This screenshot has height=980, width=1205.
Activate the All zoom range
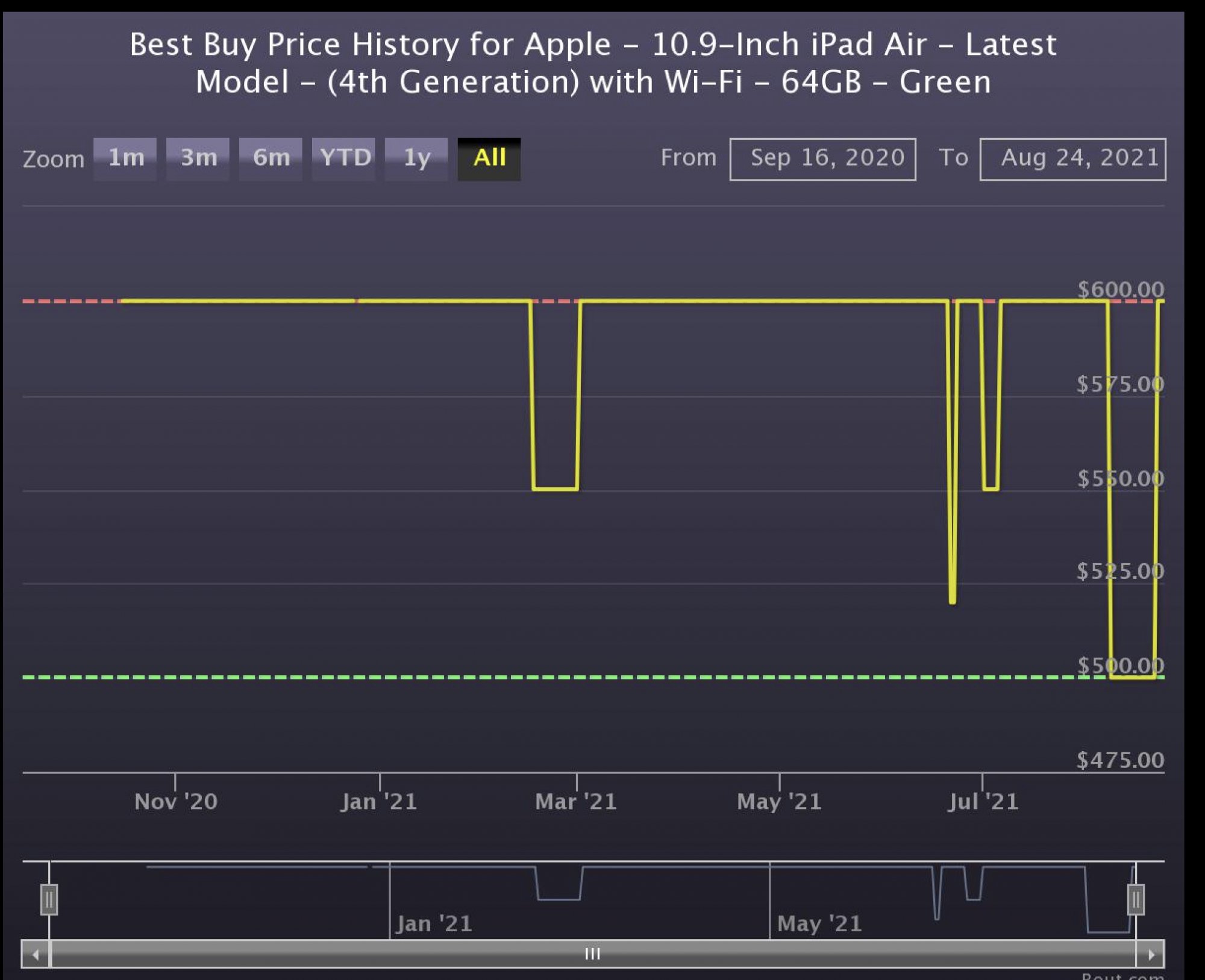[x=489, y=158]
